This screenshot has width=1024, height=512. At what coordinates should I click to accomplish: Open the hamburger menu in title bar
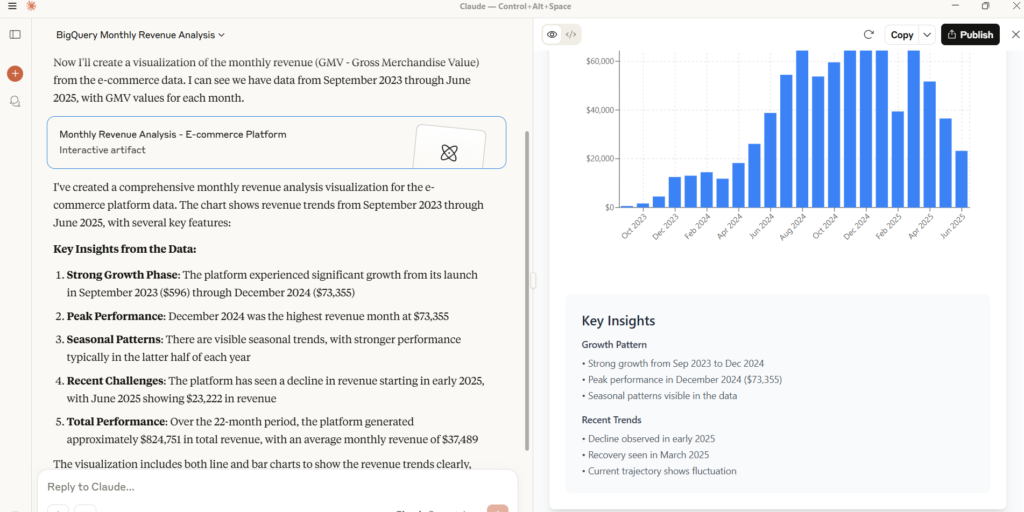11,6
